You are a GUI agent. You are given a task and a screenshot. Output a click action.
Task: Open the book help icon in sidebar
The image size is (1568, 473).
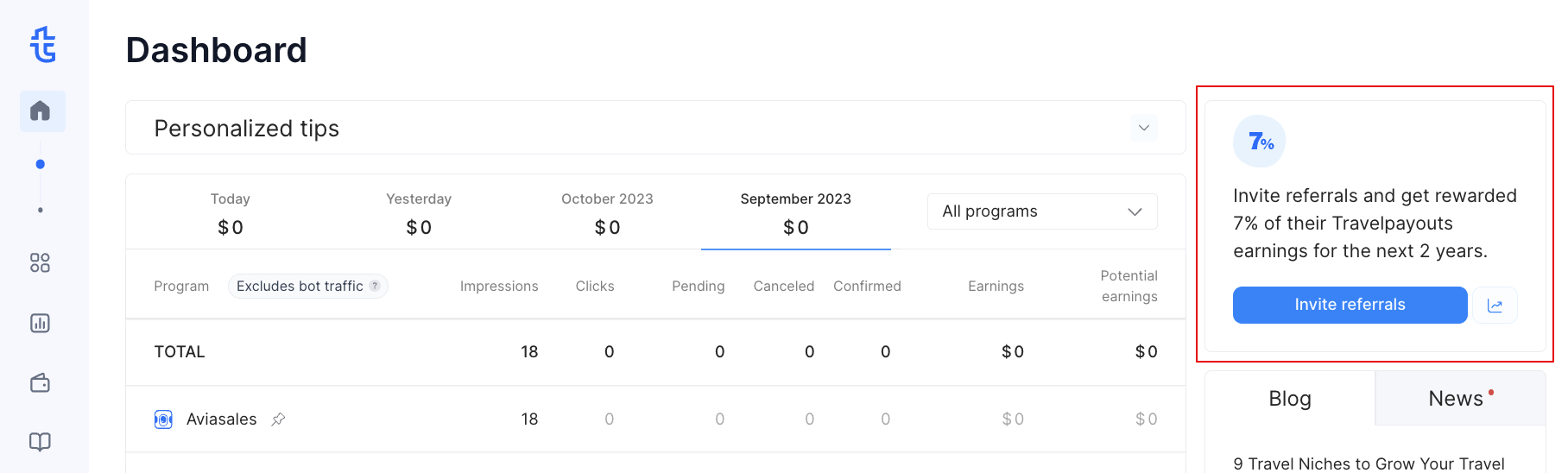(x=40, y=442)
